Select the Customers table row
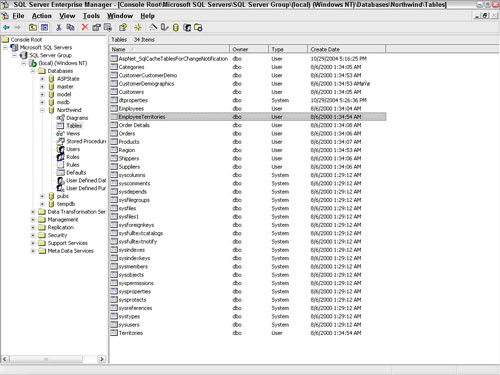Image resolution: width=500 pixels, height=375 pixels. (x=248, y=92)
